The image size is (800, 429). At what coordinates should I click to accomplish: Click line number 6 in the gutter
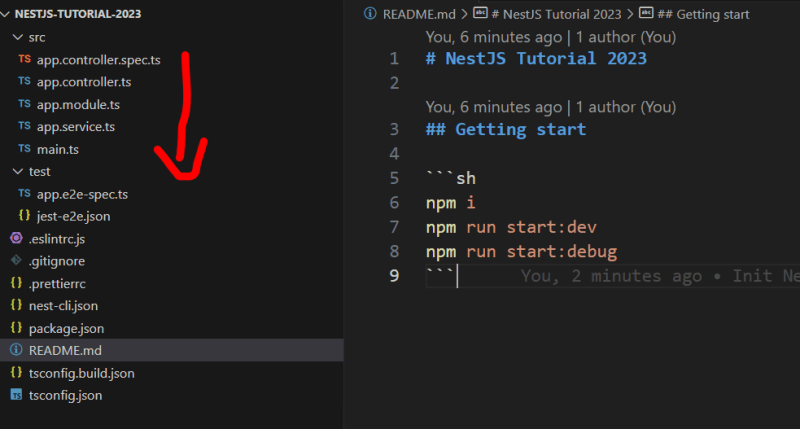(x=394, y=203)
